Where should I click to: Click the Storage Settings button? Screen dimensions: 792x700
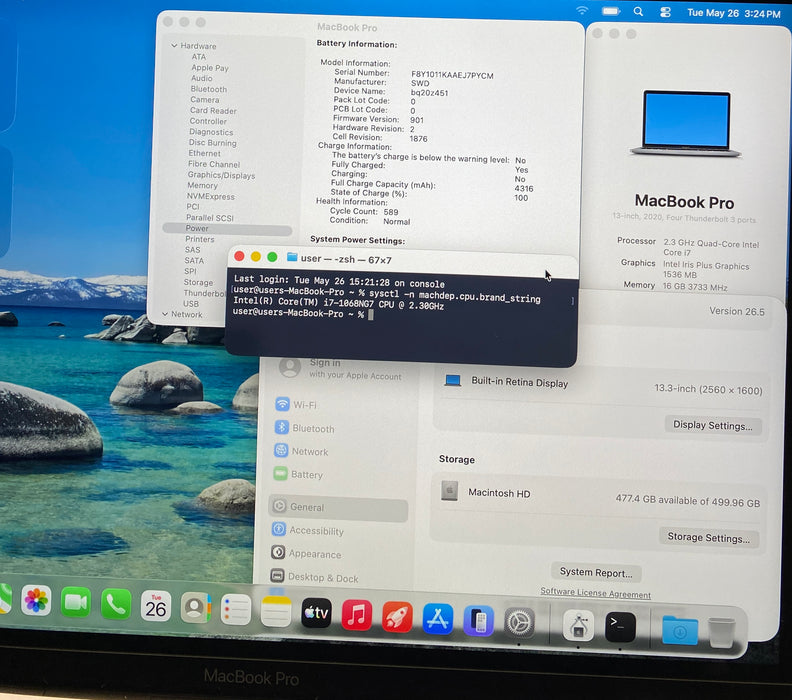(x=709, y=537)
